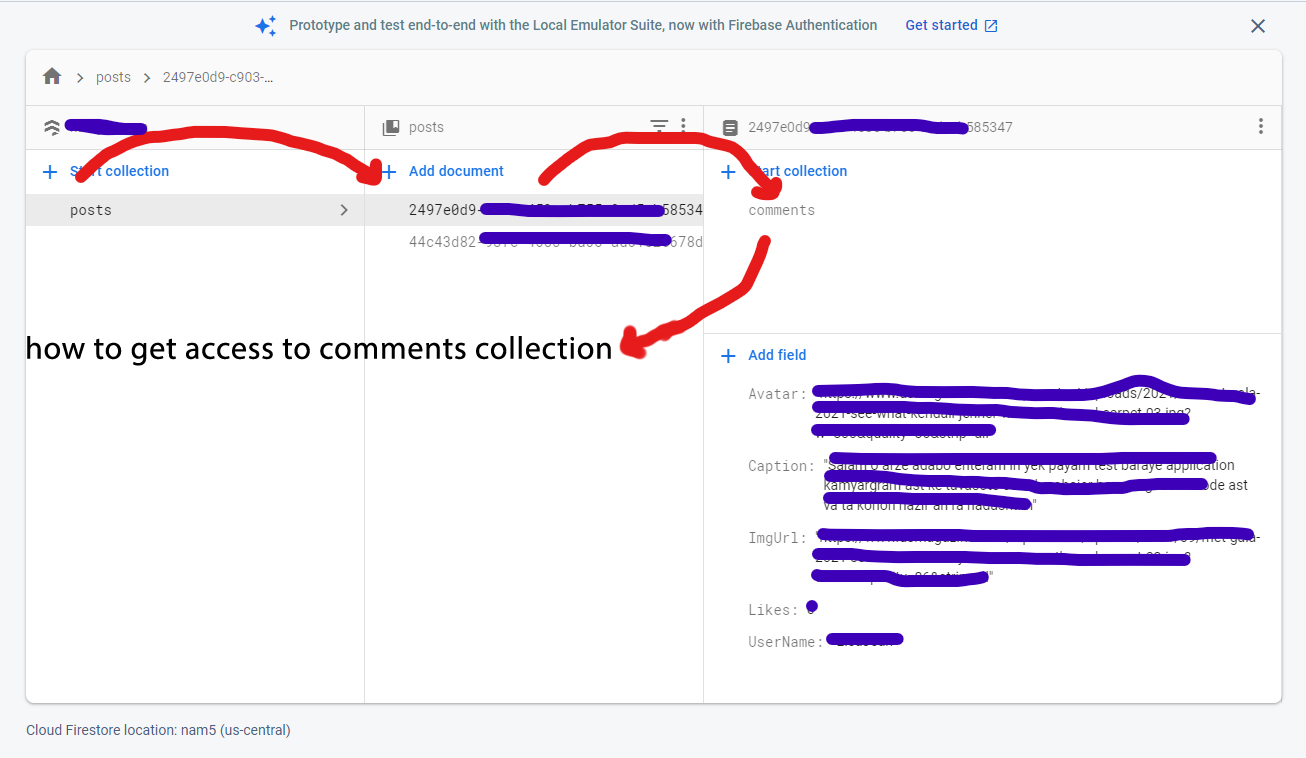
Task: Click the 'posts' column header title
Action: (x=426, y=127)
